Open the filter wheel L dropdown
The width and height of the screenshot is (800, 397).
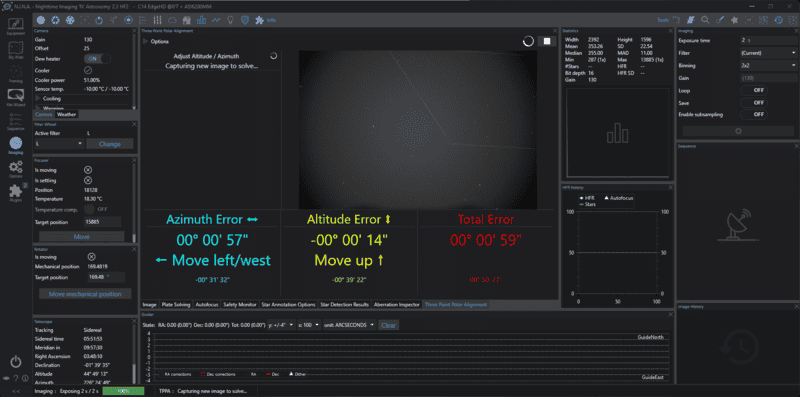(x=59, y=144)
